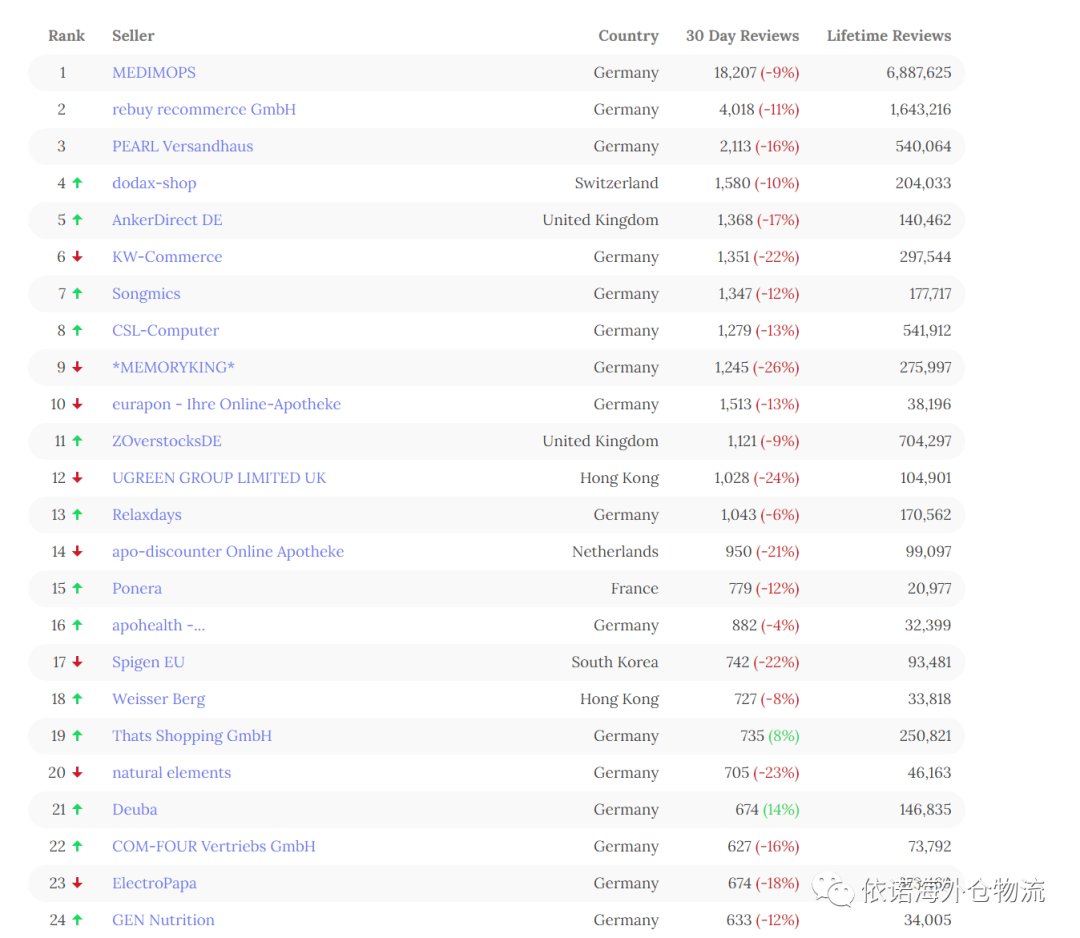Viewport: 1080px width, 938px height.
Task: Click red down arrow beside rank 6
Action: click(77, 257)
